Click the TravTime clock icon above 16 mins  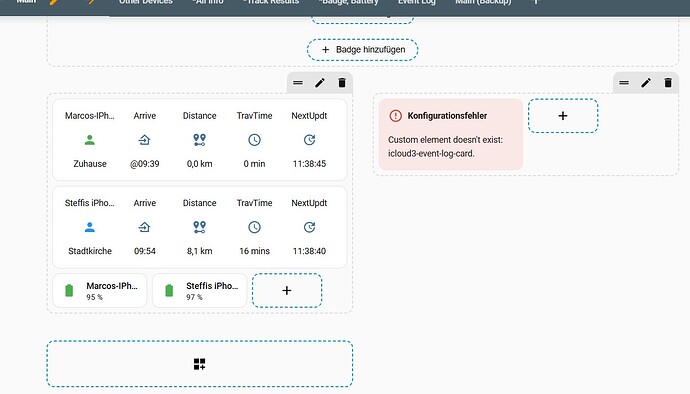254,227
